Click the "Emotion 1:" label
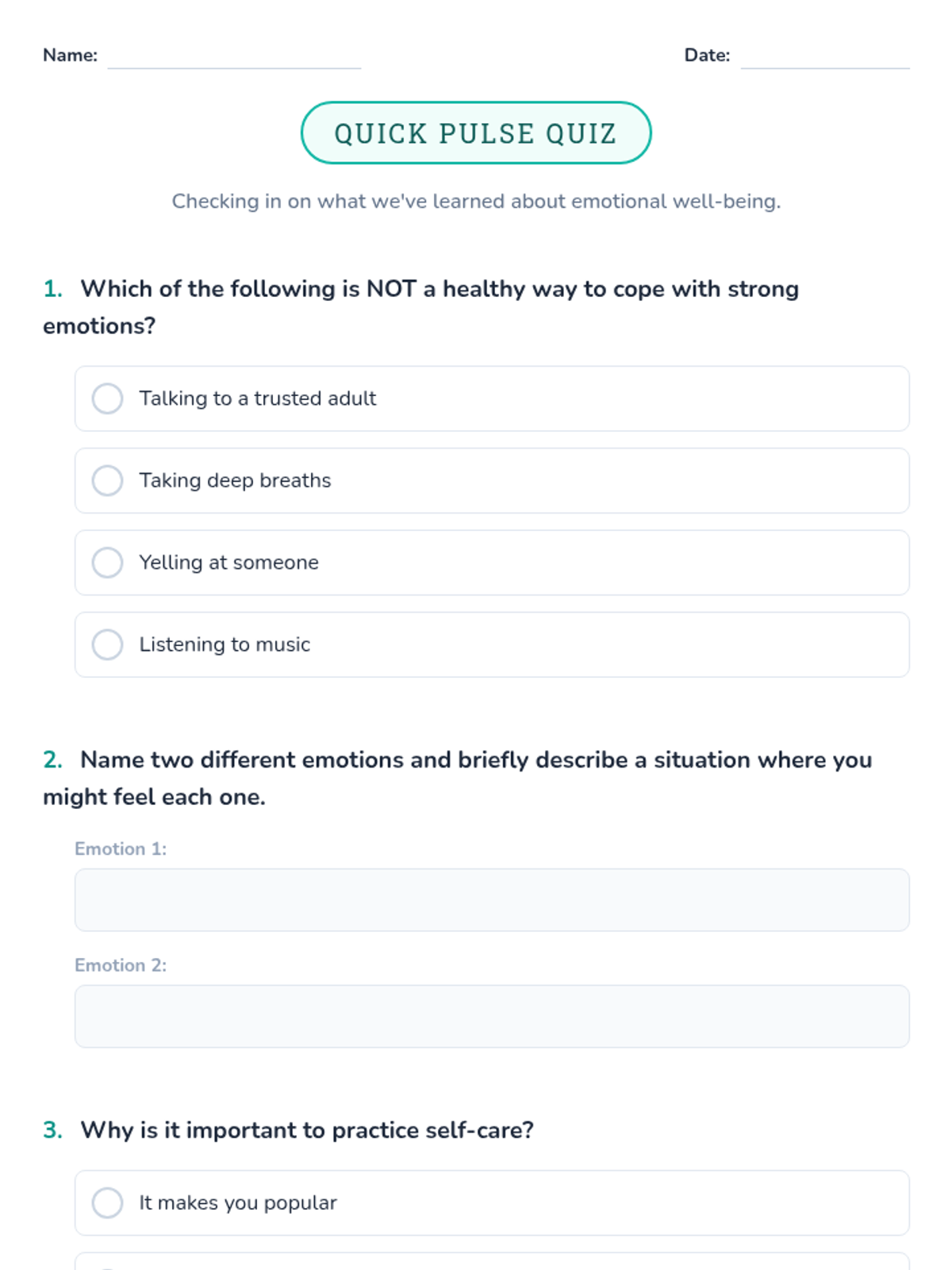This screenshot has height=1270, width=952. 121,849
